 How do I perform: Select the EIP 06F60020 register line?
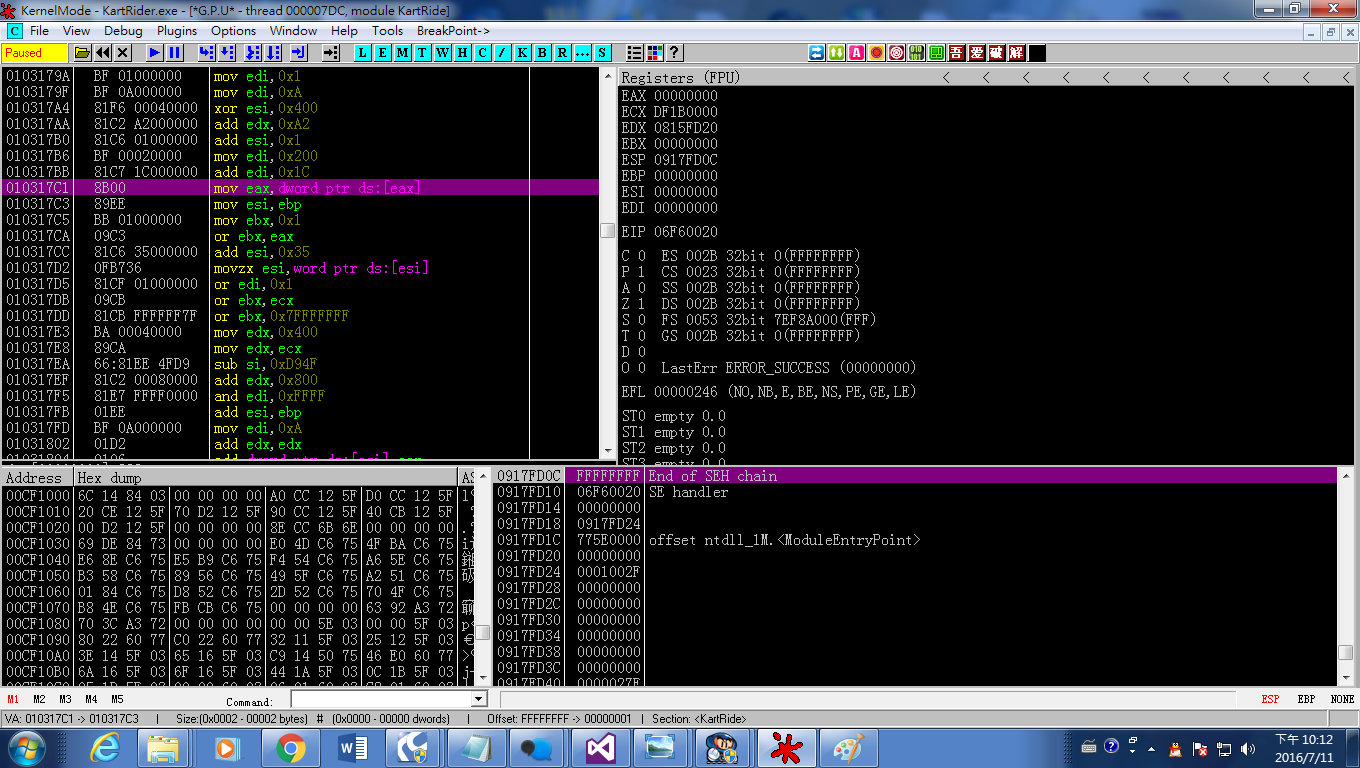pos(670,232)
